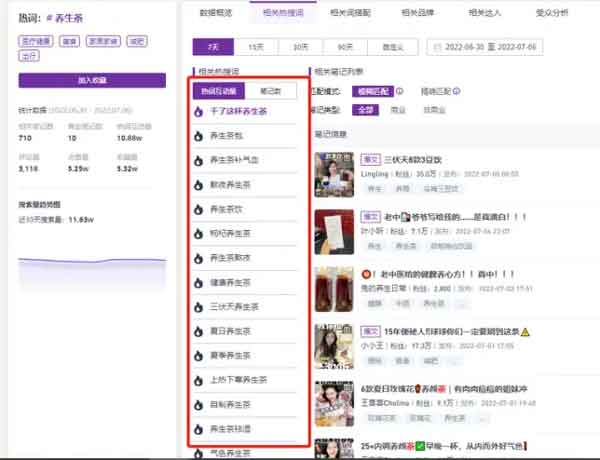Click interaction total value 10.88w
Screen dimensions: 600x460
click(129, 138)
